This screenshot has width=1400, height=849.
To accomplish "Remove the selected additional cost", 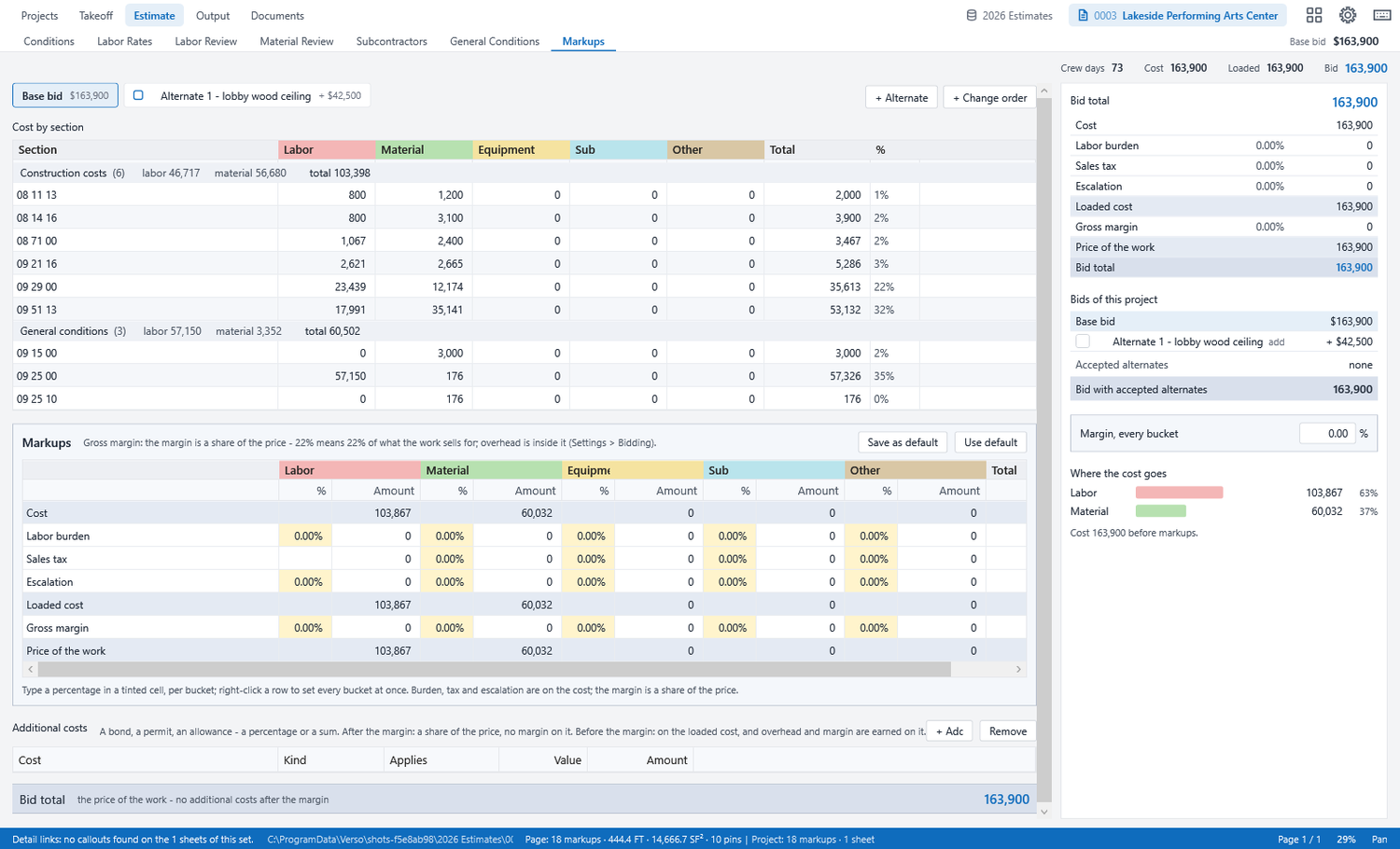I will [1008, 731].
